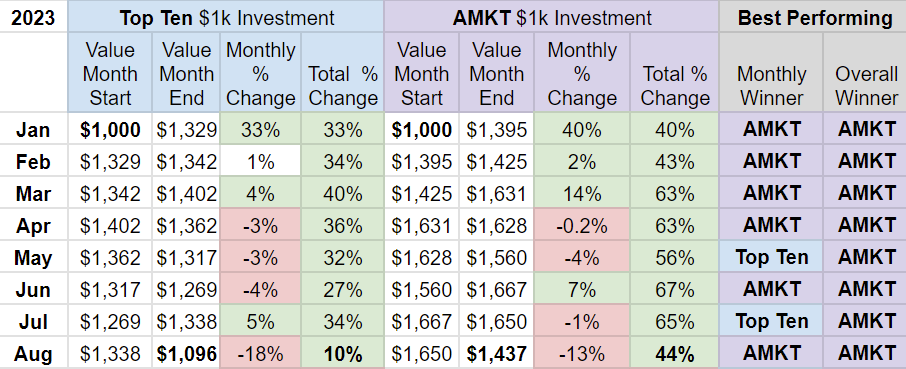Click AMKT January 40% monthly change cell
This screenshot has width=906, height=369.
pos(582,129)
